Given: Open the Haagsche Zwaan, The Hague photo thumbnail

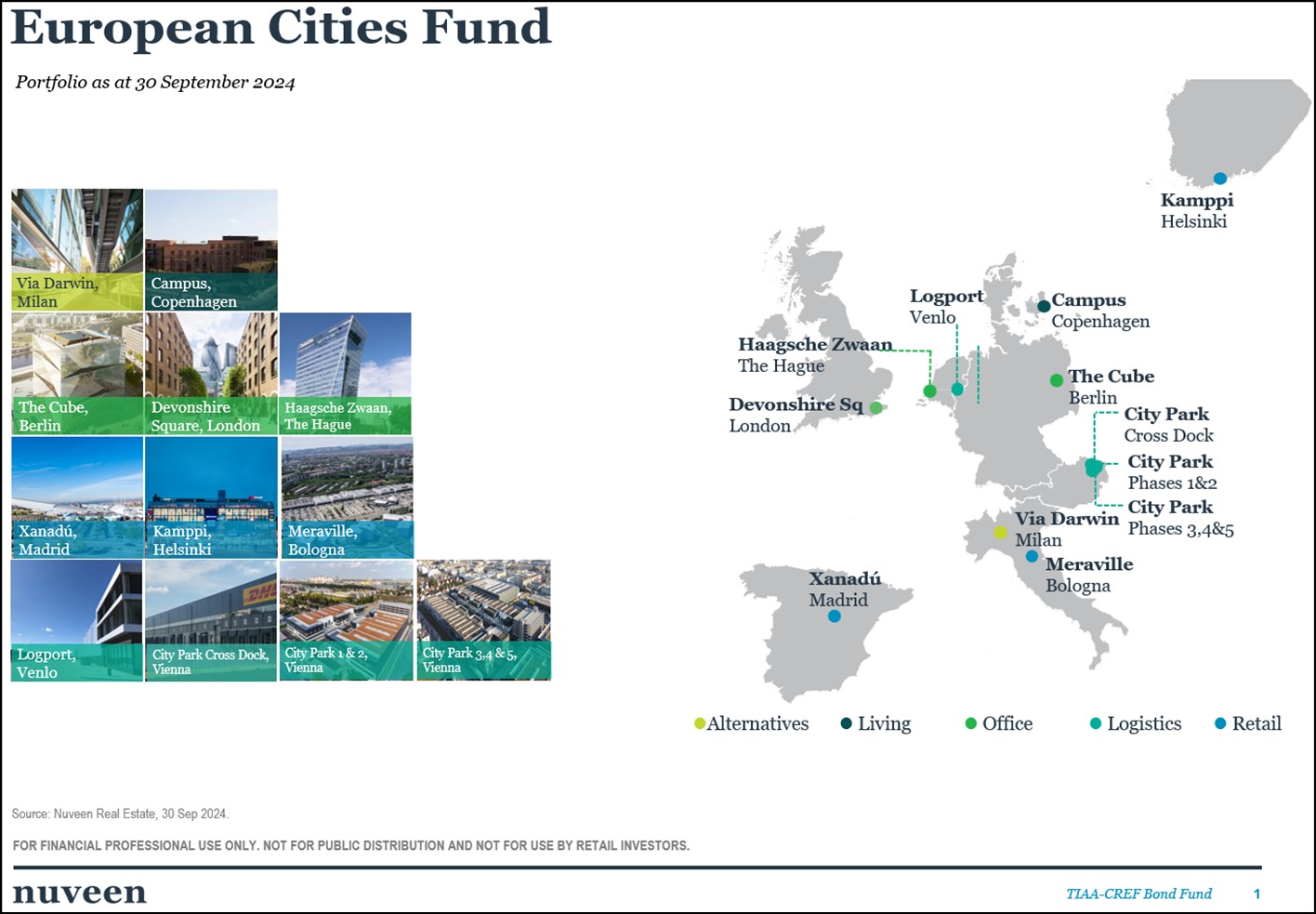Looking at the screenshot, I should coord(345,374).
